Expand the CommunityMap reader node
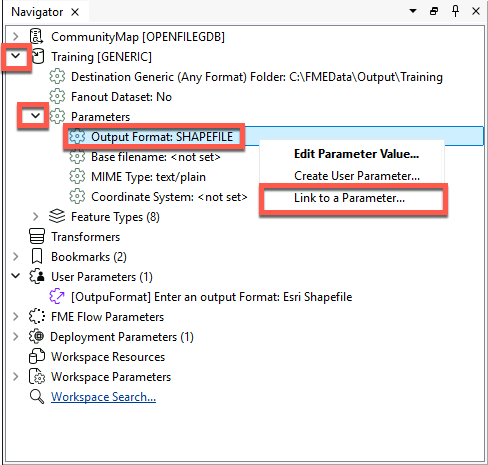 [x=16, y=36]
